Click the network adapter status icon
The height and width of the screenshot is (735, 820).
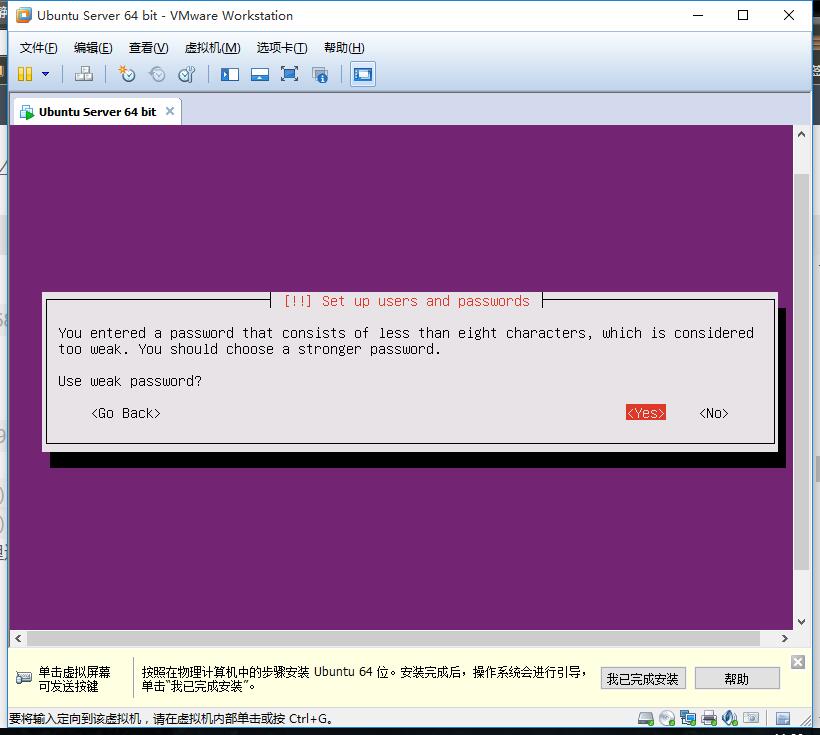click(688, 718)
